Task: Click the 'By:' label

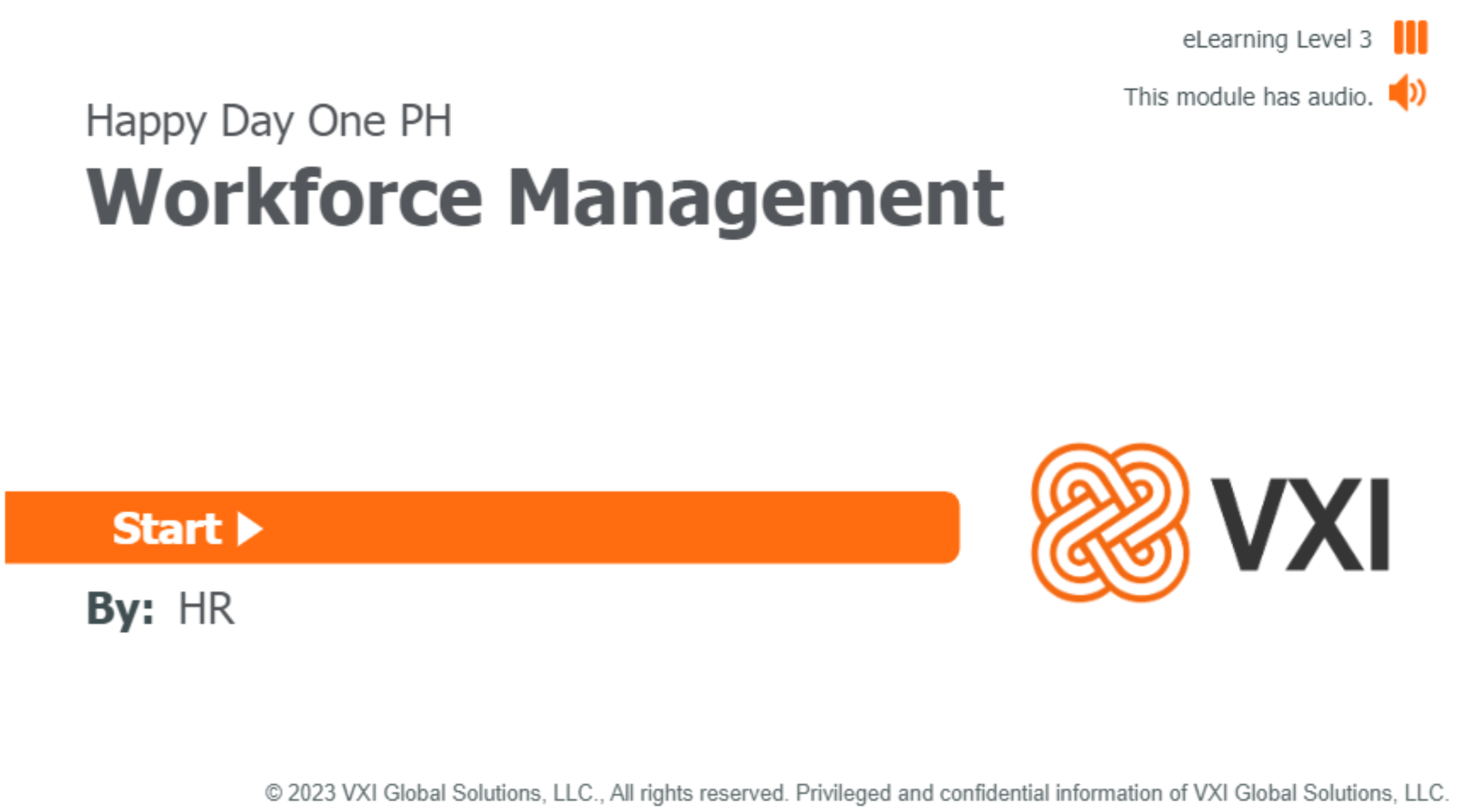Action: 120,609
